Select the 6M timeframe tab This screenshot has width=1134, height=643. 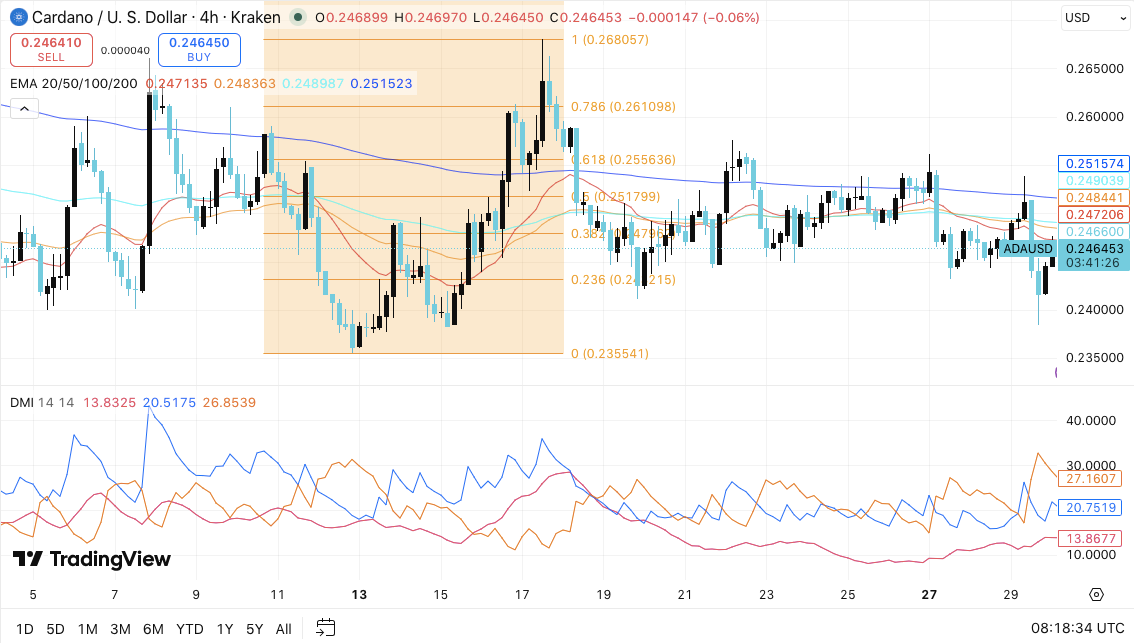[x=153, y=628]
